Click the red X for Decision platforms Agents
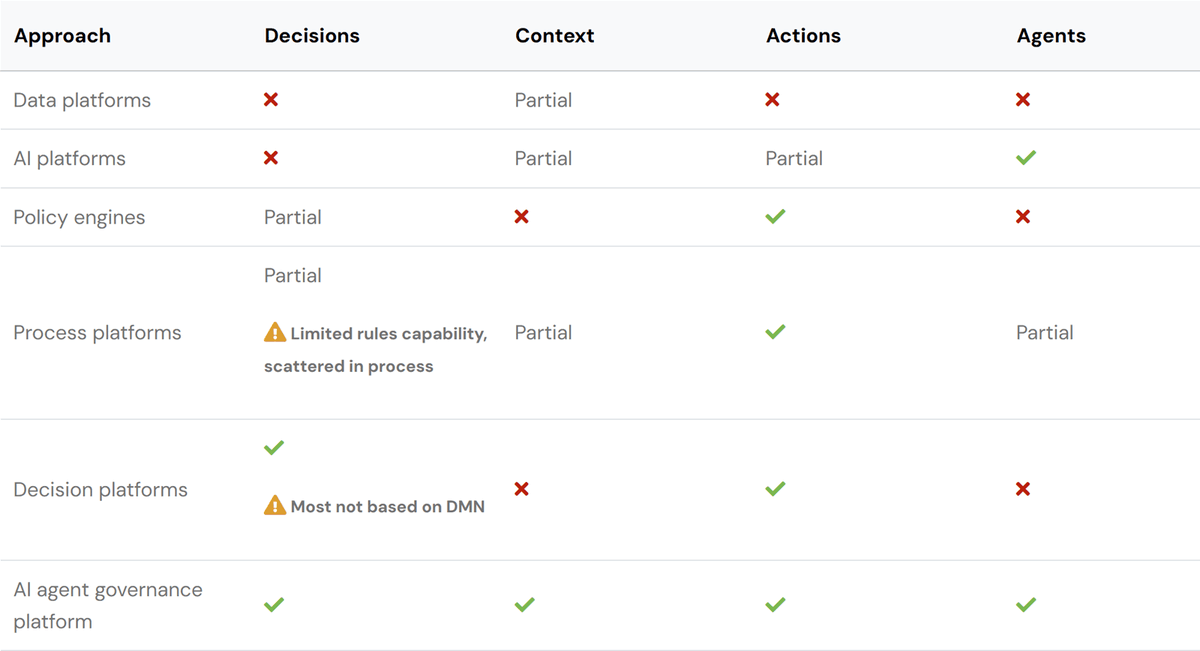 click(1023, 489)
